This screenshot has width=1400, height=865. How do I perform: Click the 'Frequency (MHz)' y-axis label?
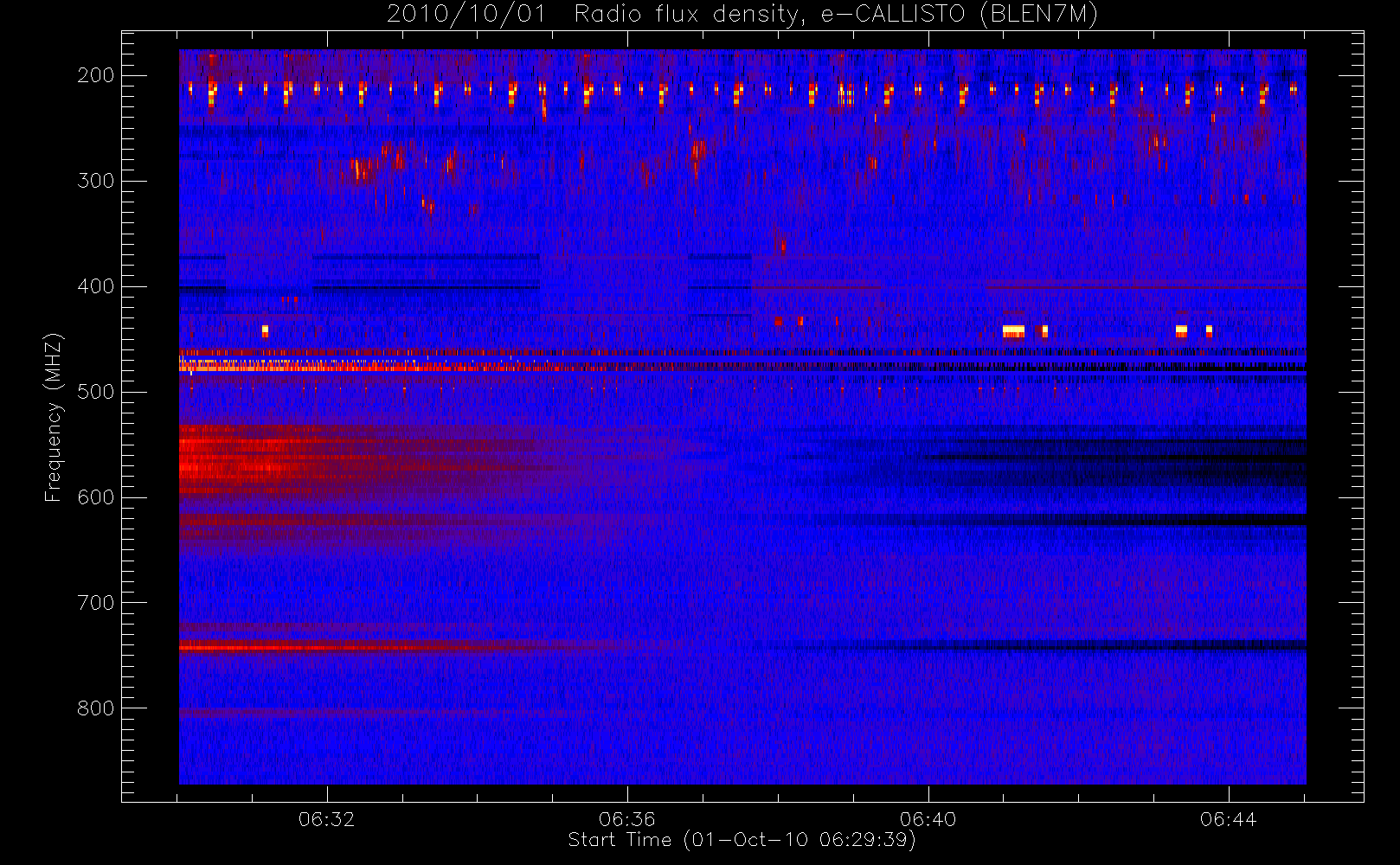tap(54, 417)
